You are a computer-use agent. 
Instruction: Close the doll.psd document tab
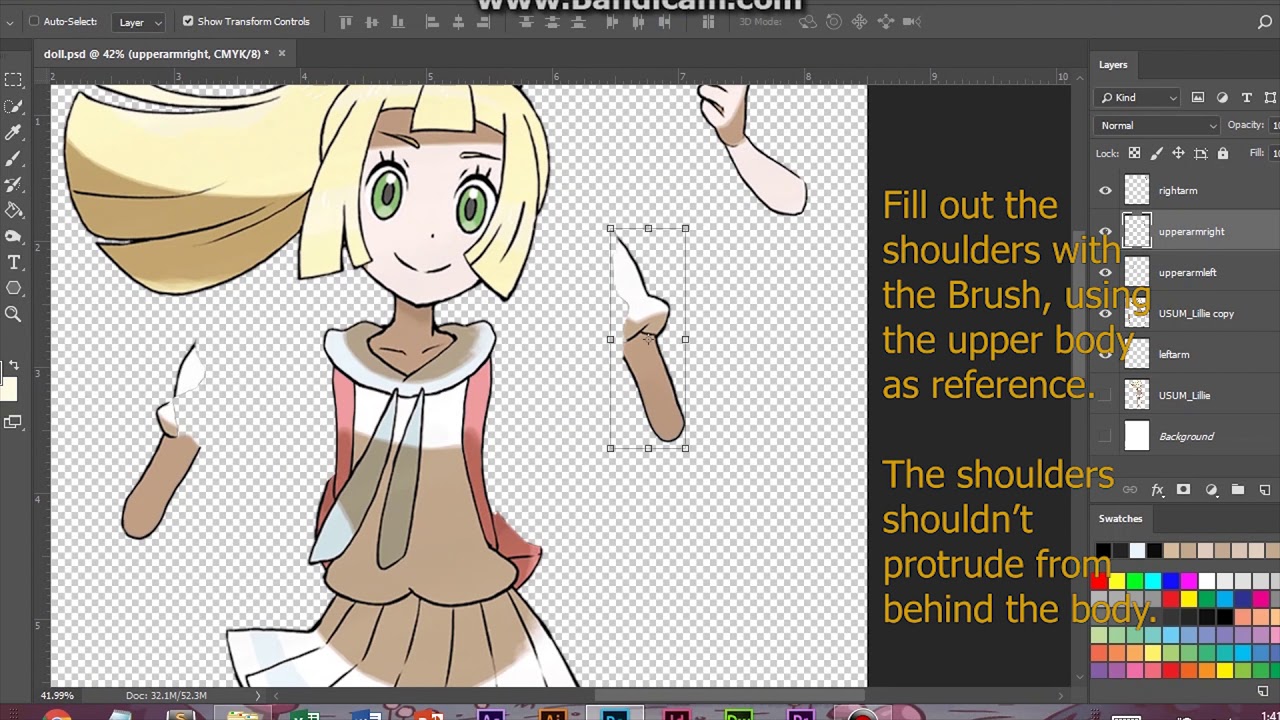click(281, 54)
